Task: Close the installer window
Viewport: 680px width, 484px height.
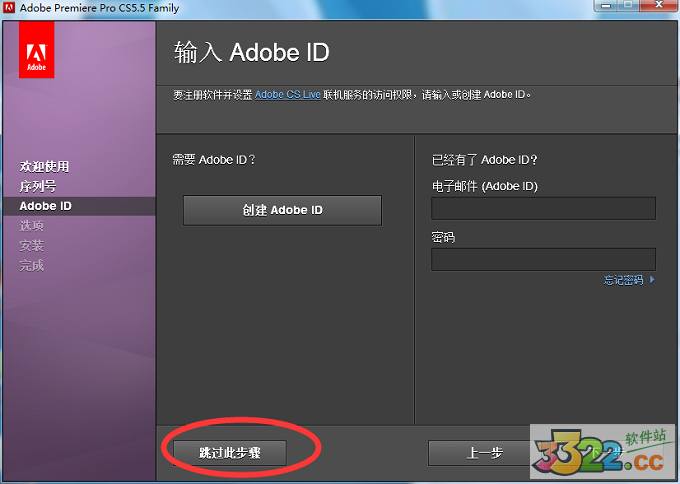Action: [x=659, y=5]
